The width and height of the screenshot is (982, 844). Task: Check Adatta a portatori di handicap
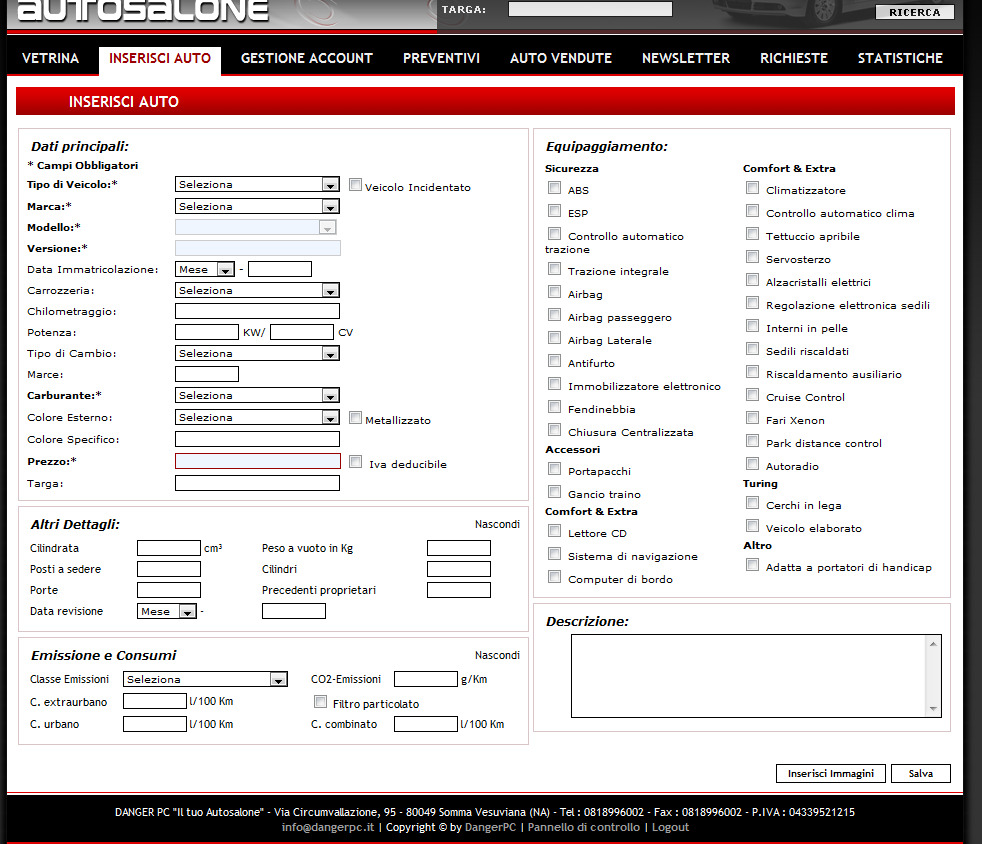click(753, 565)
